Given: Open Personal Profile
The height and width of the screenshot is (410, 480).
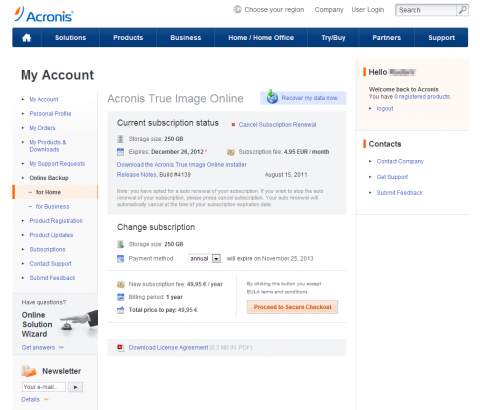Looking at the screenshot, I should click(50, 114).
